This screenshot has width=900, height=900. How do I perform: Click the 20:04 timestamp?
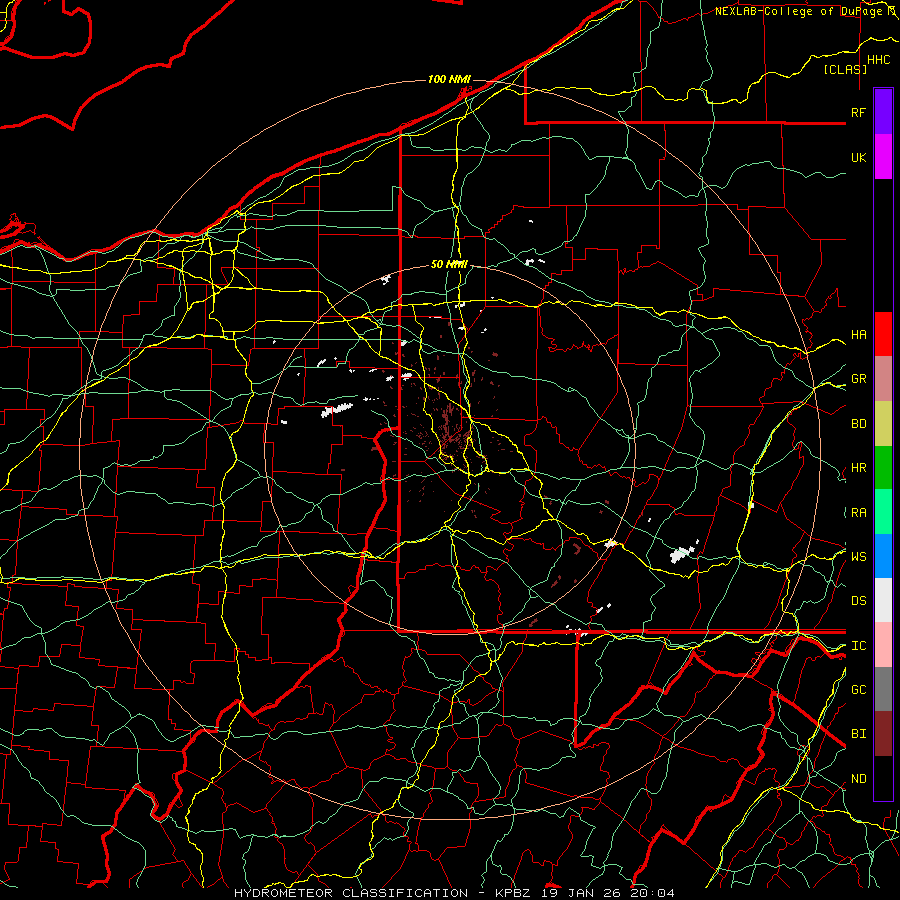652,893
